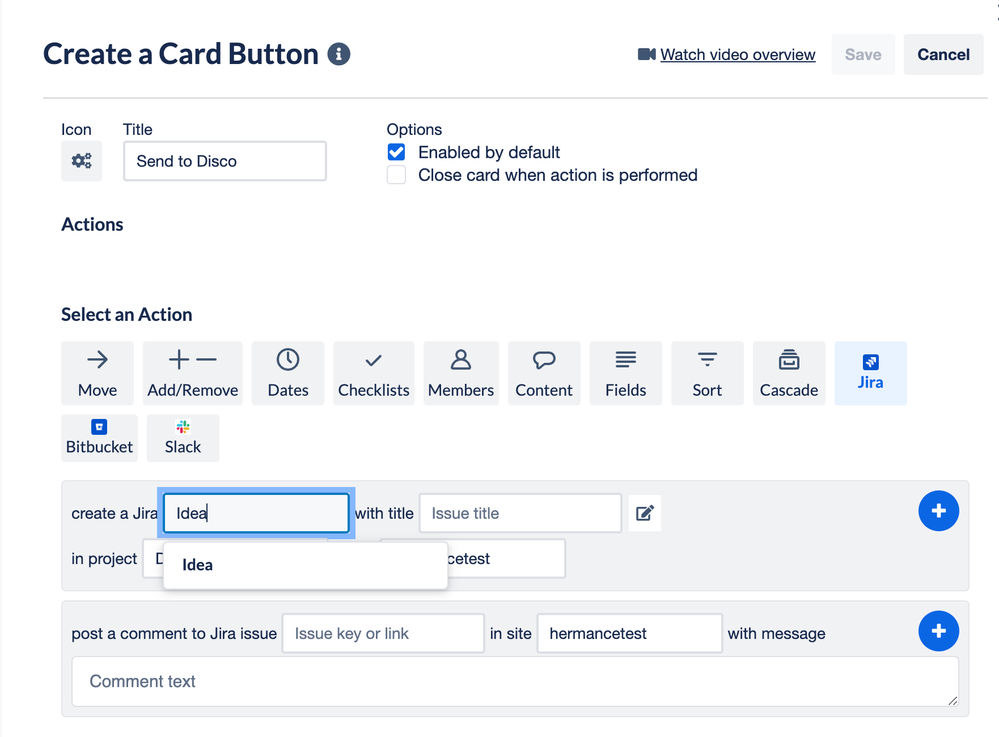The image size is (999, 737).
Task: Click the info icon beside Create a Card Button
Action: (339, 54)
